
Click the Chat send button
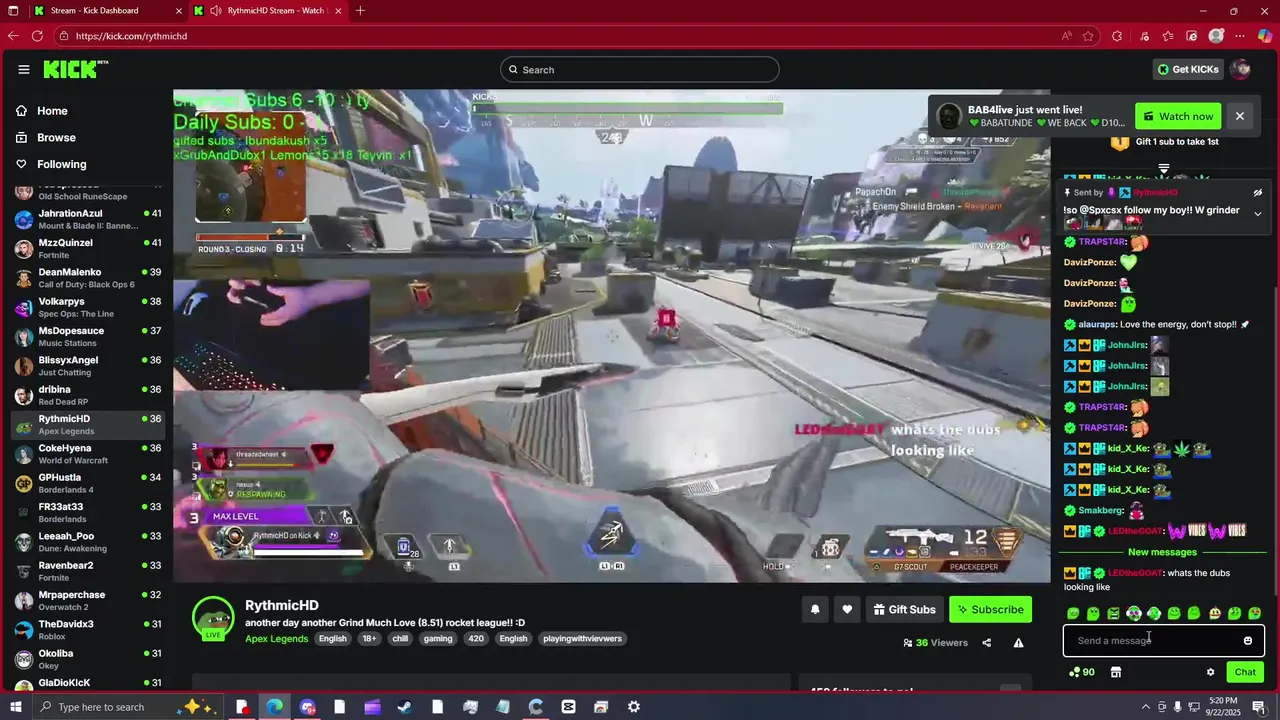(1245, 672)
